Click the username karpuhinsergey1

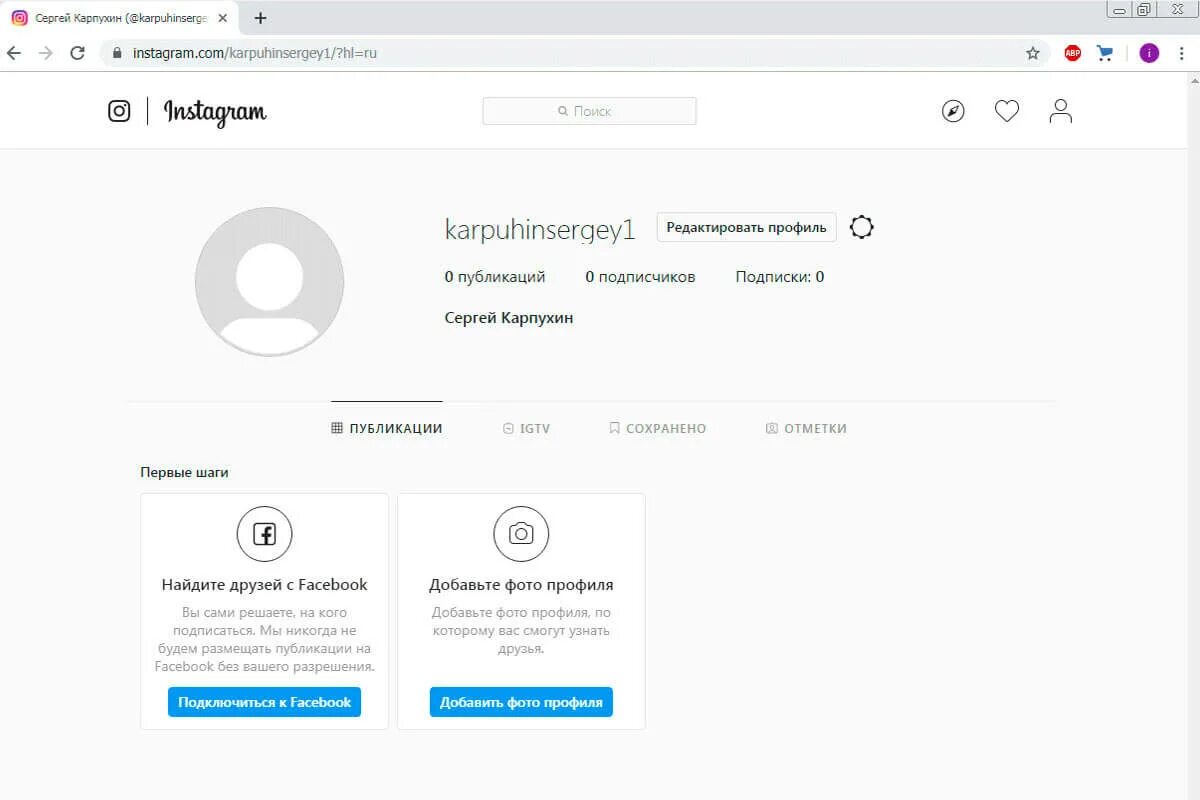point(540,229)
